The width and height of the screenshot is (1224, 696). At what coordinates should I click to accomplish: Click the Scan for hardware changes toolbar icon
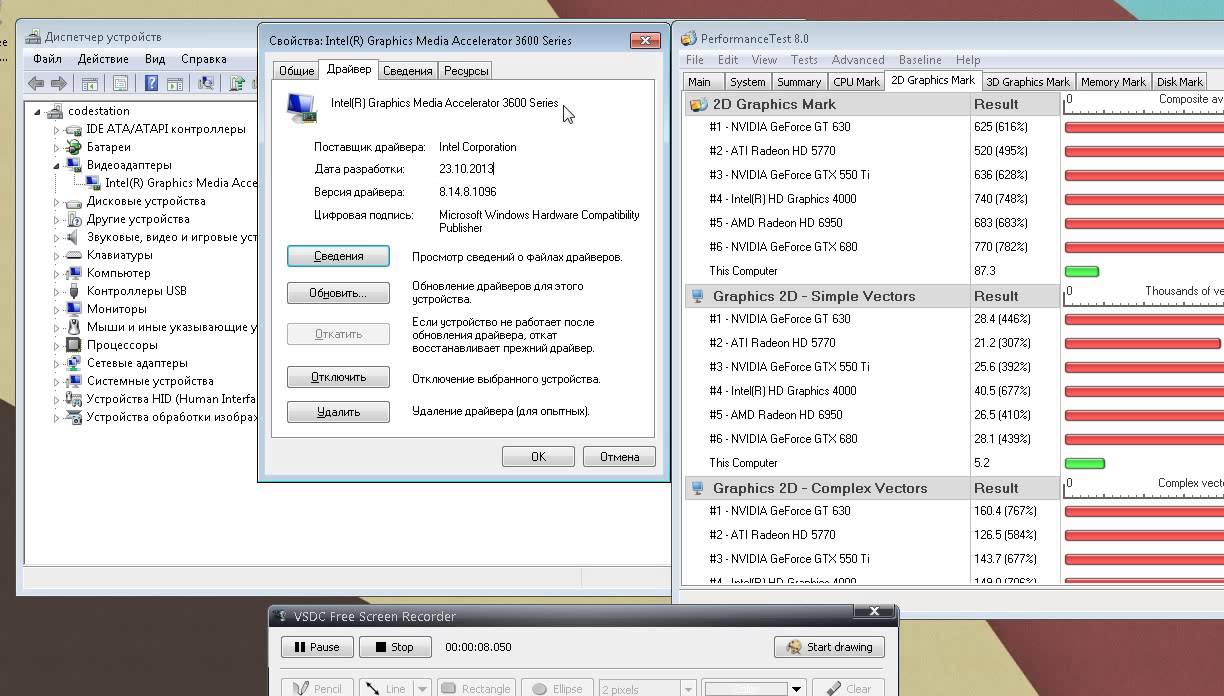pos(206,84)
